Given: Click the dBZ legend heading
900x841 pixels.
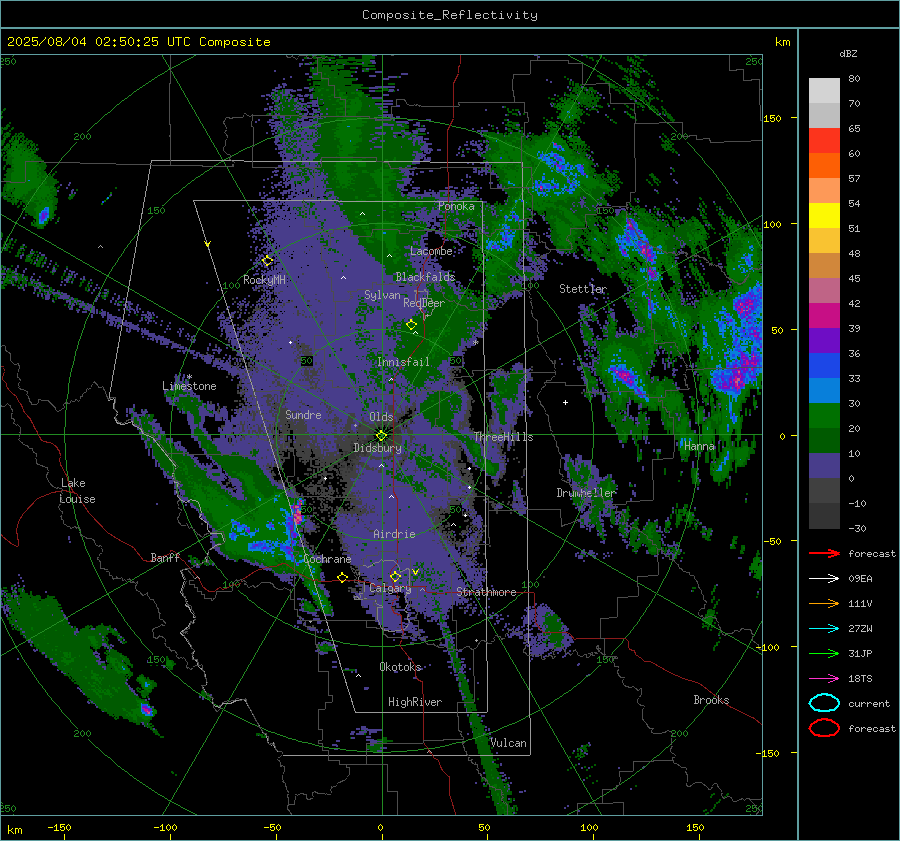Looking at the screenshot, I should [848, 54].
